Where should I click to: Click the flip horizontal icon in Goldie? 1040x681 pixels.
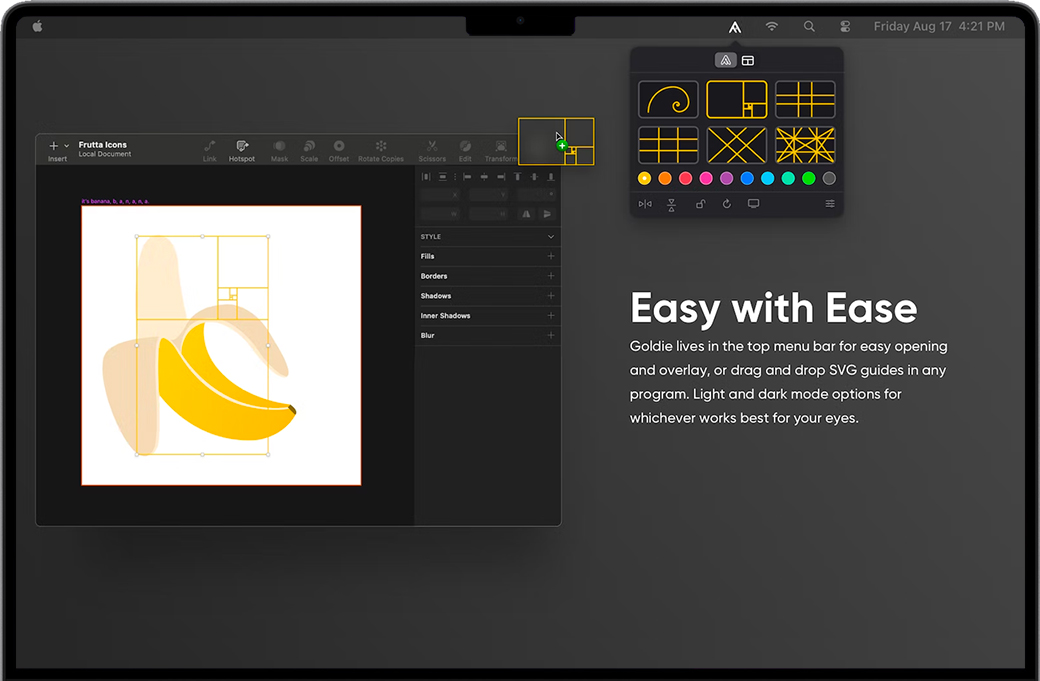point(645,204)
